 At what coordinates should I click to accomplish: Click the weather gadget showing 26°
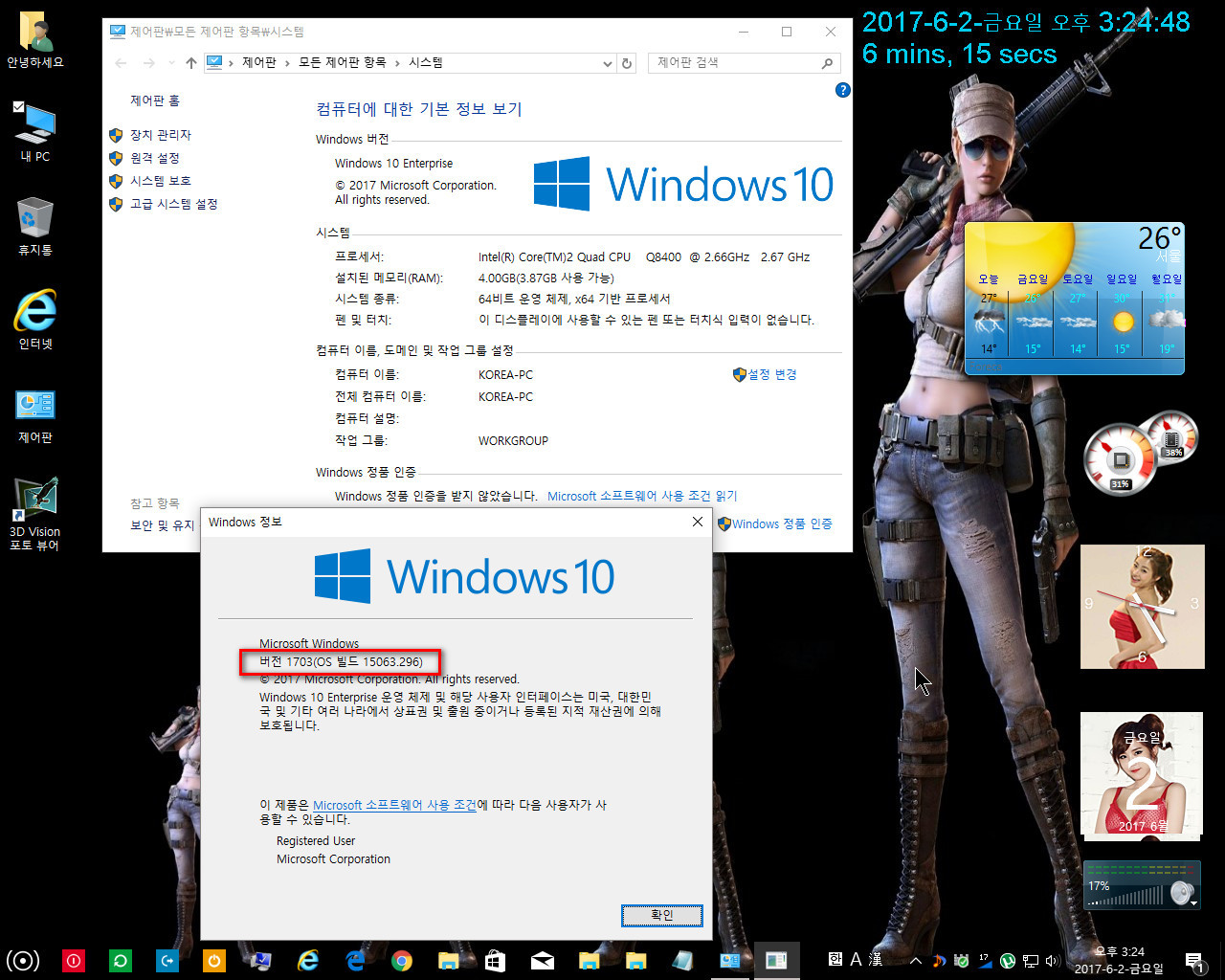pyautogui.click(x=1074, y=299)
